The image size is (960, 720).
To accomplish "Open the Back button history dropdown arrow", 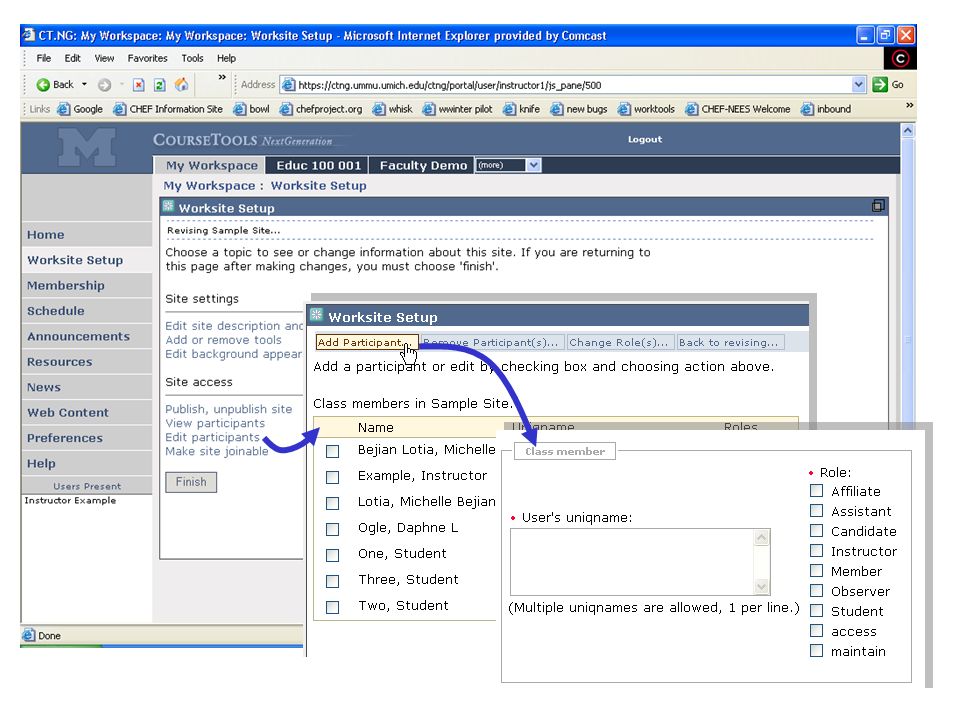I will click(x=84, y=84).
